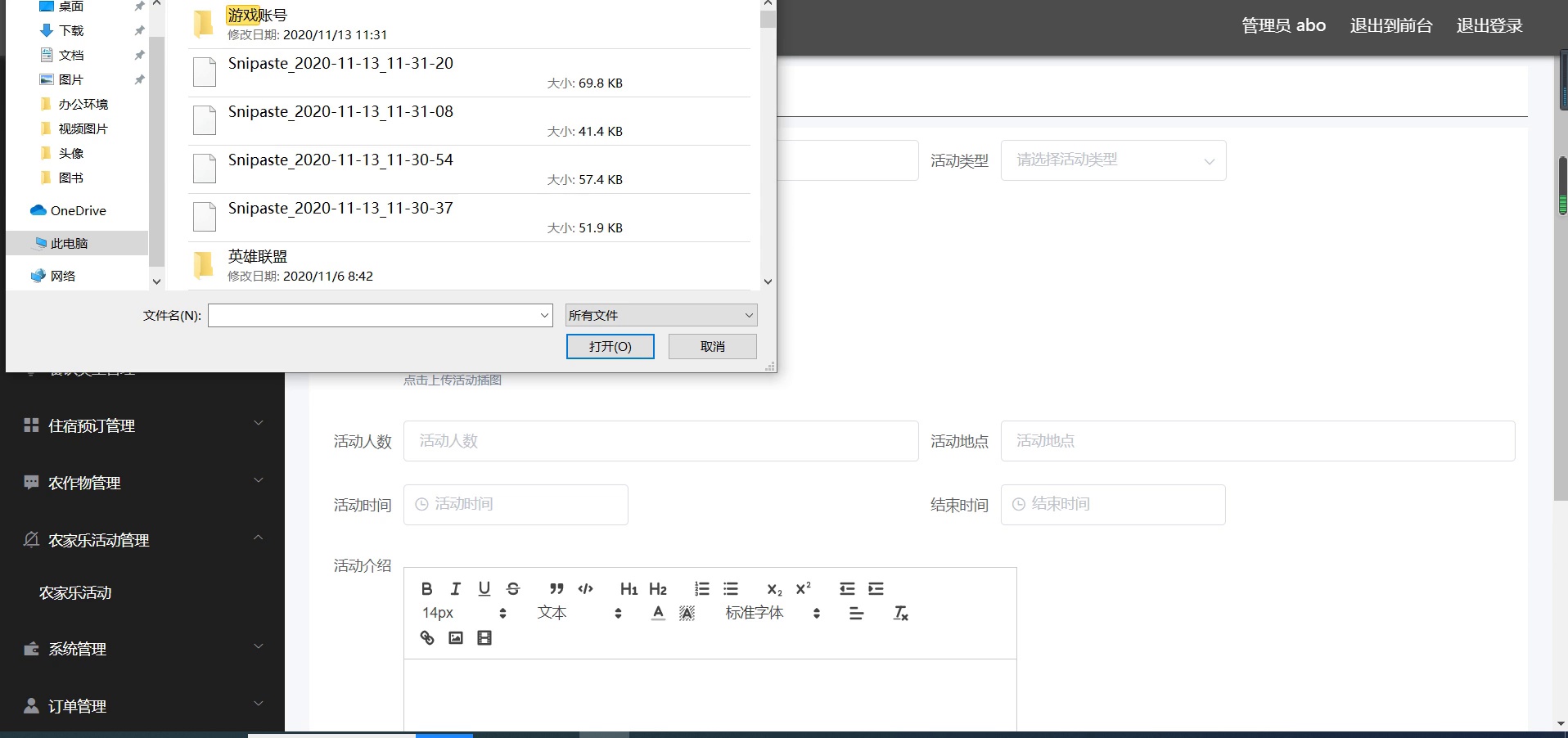This screenshot has height=738, width=1568.
Task: Expand 住宿预订管理 sidebar menu
Action: point(142,425)
